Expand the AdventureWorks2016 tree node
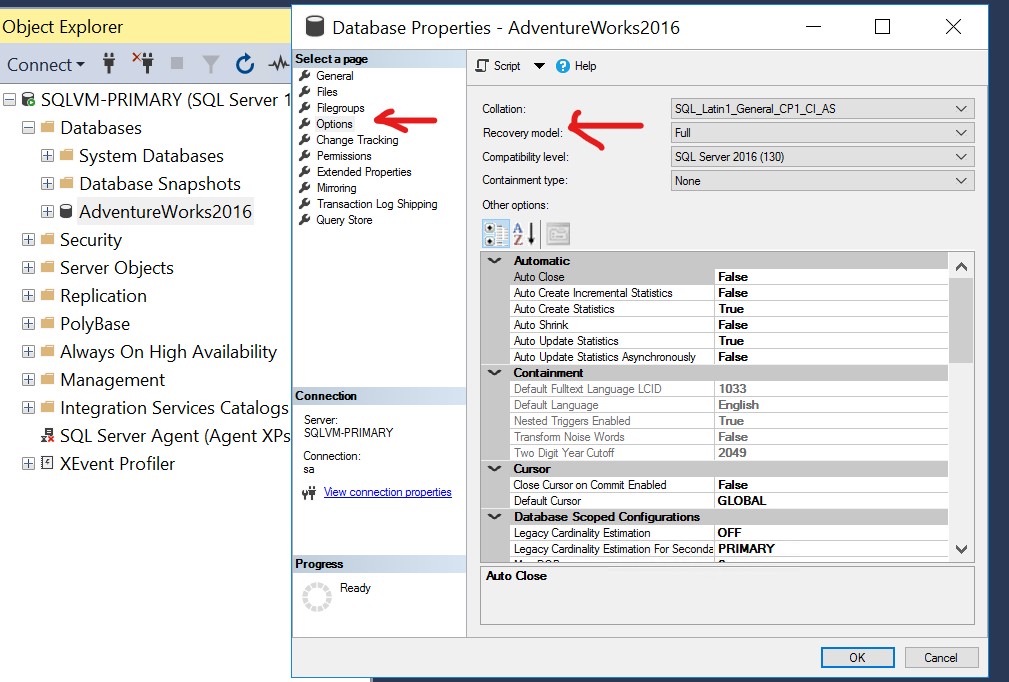 tap(47, 211)
